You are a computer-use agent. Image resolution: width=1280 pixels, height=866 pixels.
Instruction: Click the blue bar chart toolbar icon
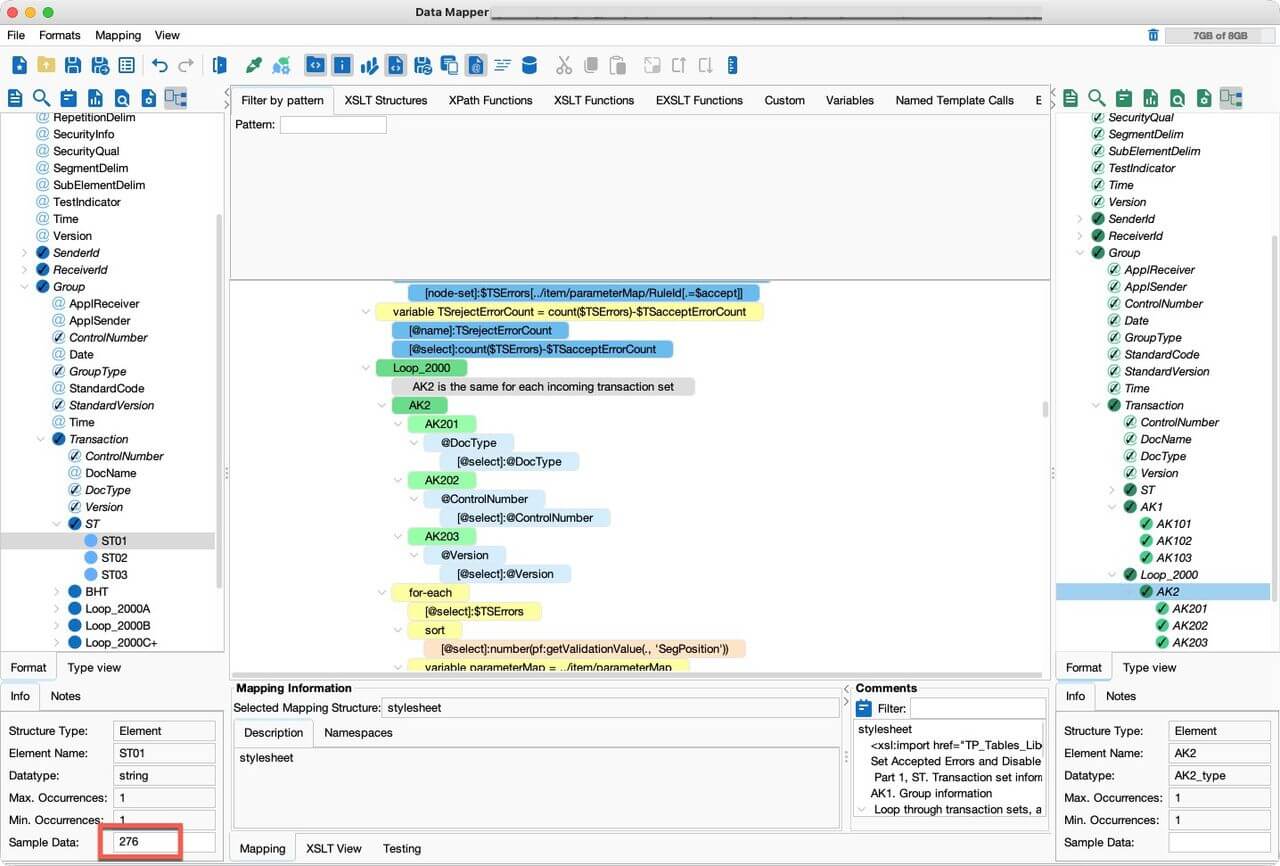[369, 66]
